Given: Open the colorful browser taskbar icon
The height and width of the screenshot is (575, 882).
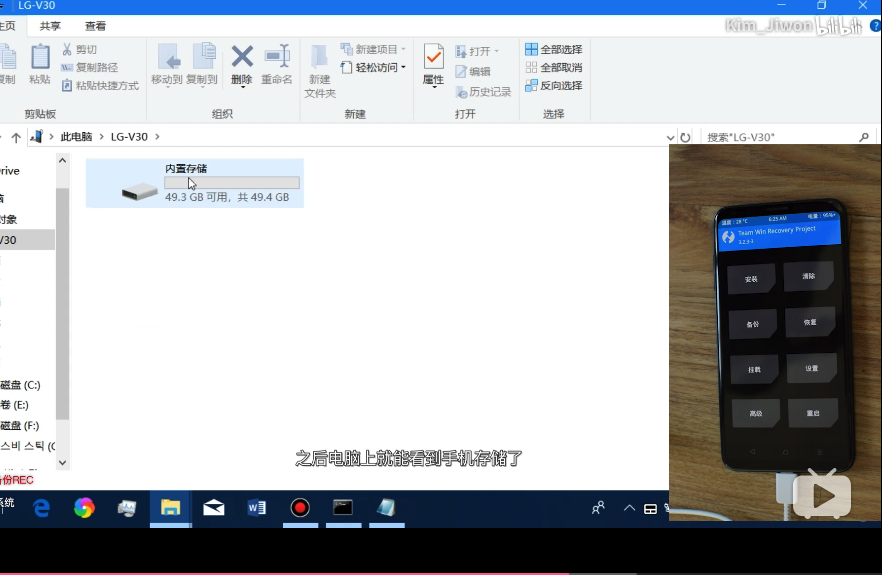Looking at the screenshot, I should [84, 508].
